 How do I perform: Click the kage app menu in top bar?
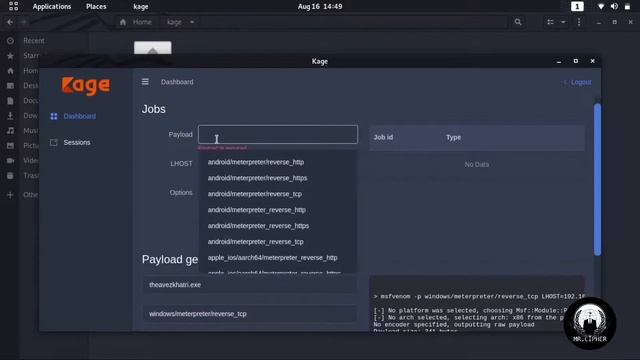141,7
